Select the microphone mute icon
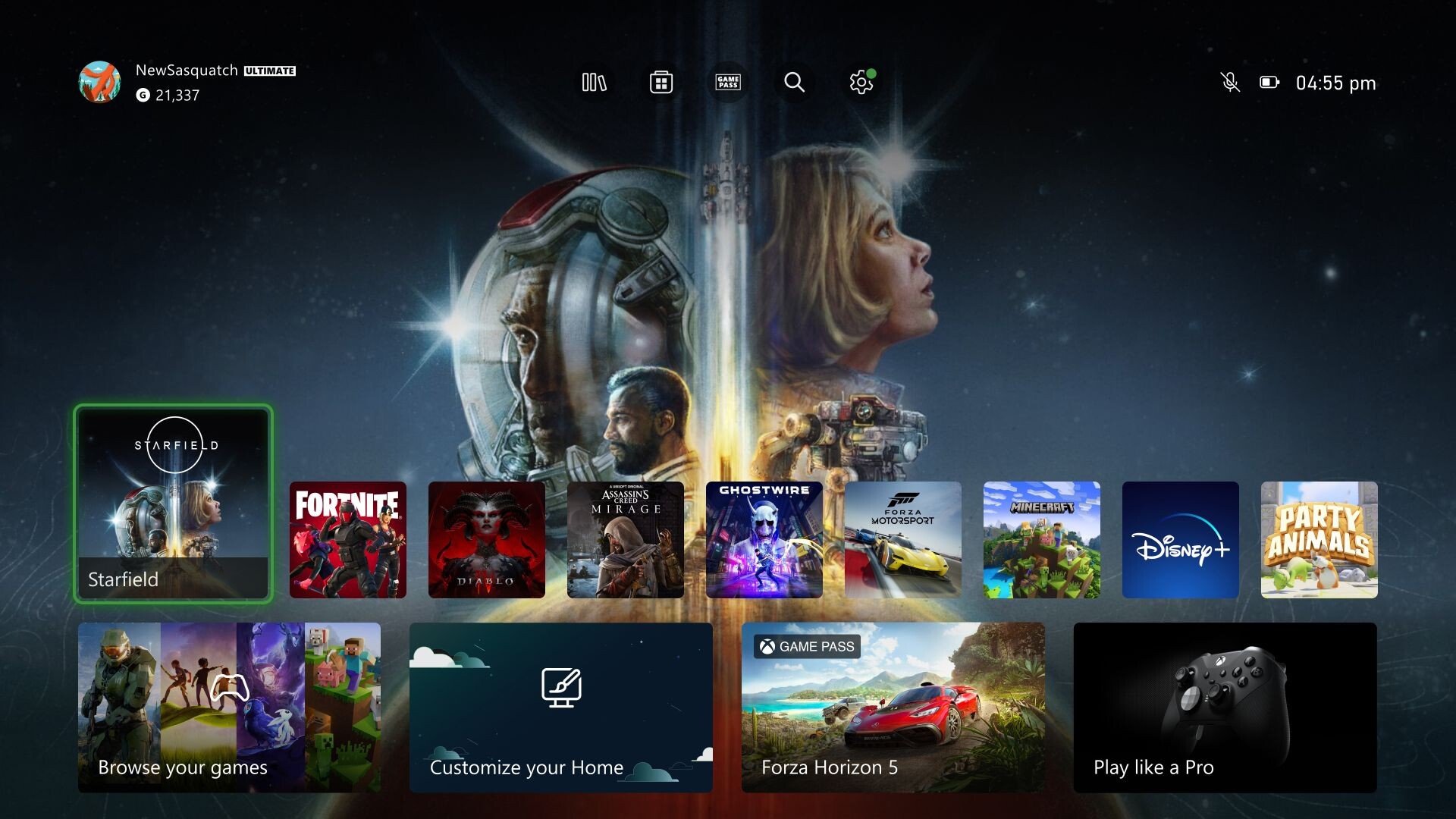 click(x=1228, y=82)
